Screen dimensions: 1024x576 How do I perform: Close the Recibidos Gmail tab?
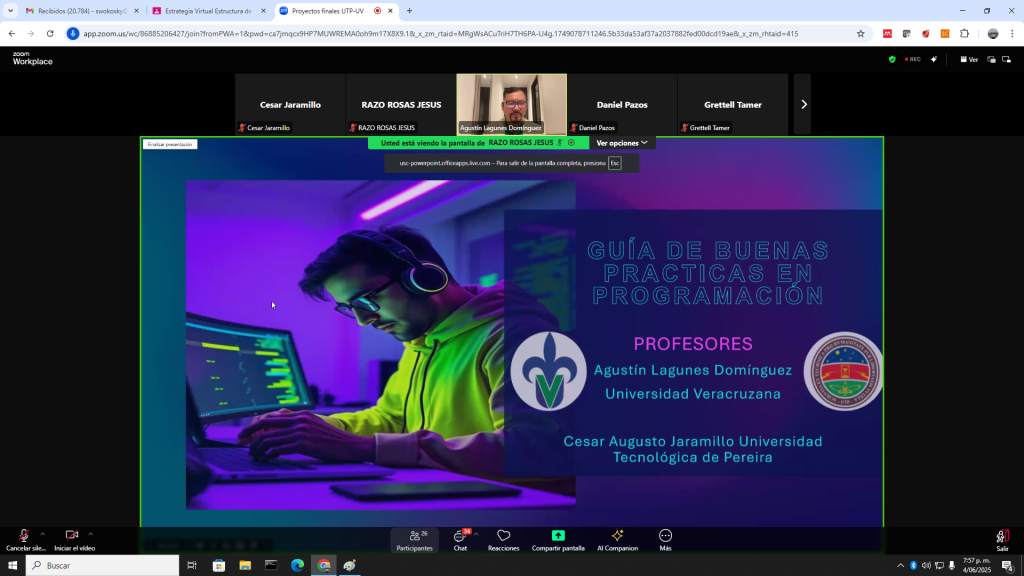136,11
